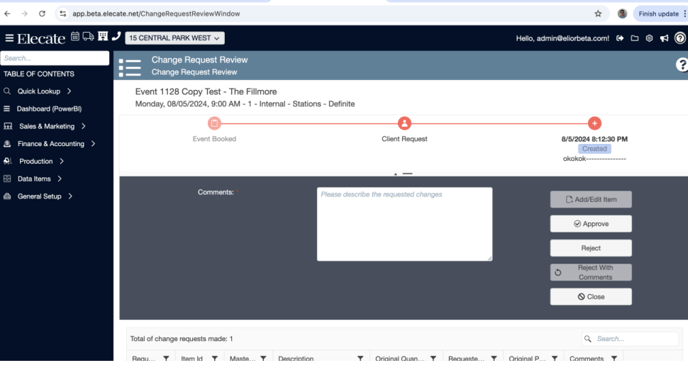Viewport: 688px width, 375px height.
Task: Open the filter on the Description column
Action: (x=360, y=358)
